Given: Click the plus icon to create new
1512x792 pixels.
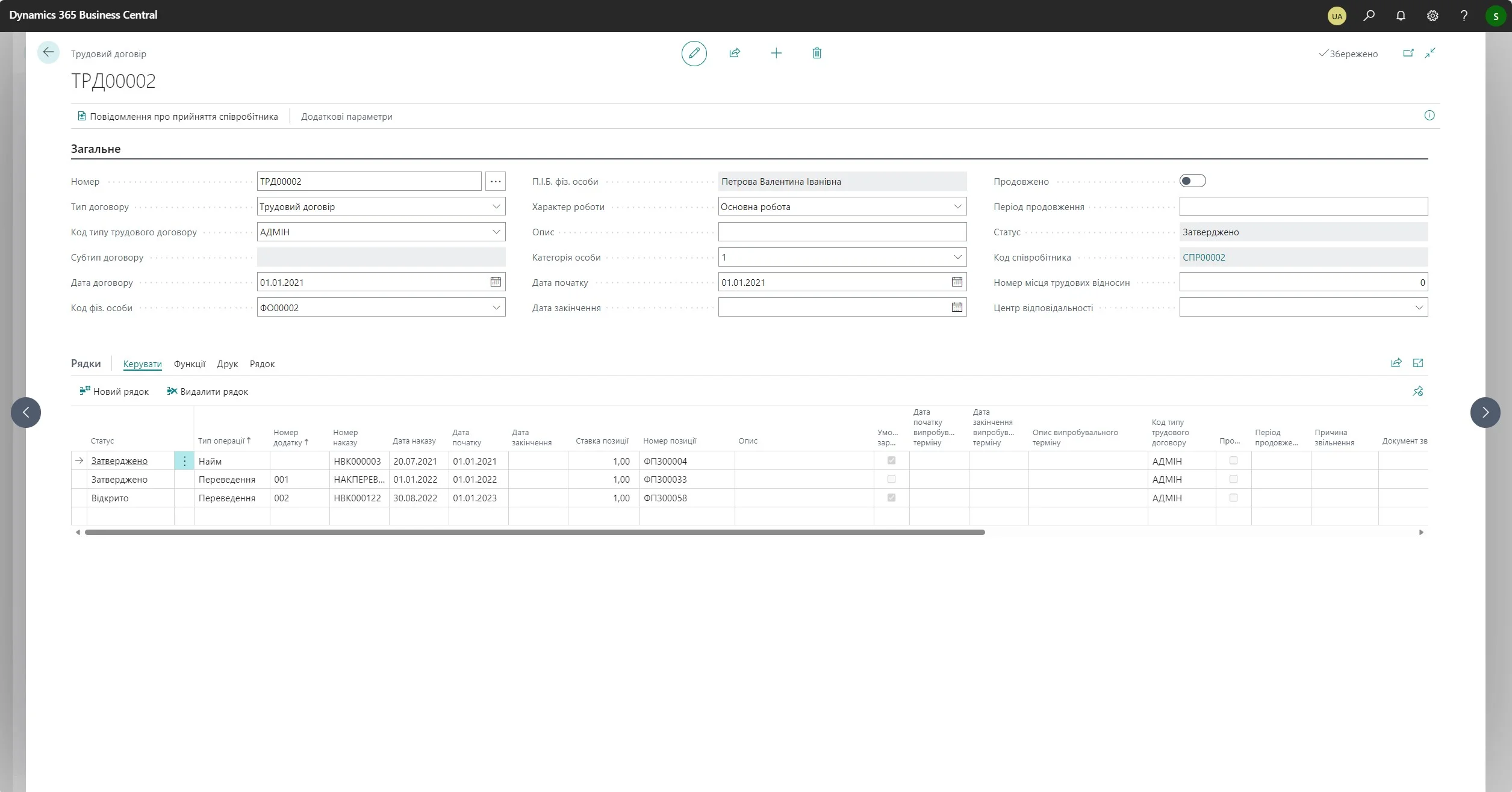Looking at the screenshot, I should point(776,54).
